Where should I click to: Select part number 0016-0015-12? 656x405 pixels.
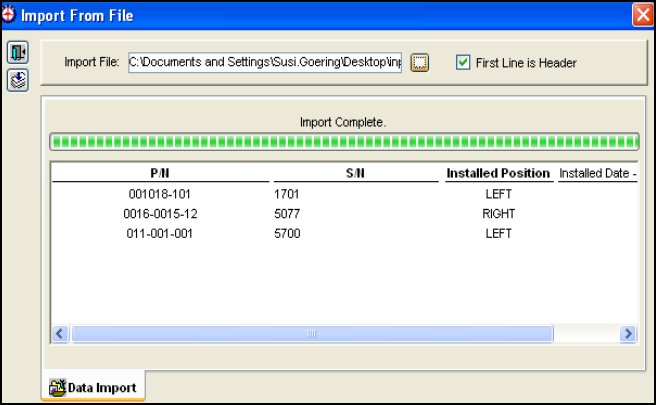point(160,214)
